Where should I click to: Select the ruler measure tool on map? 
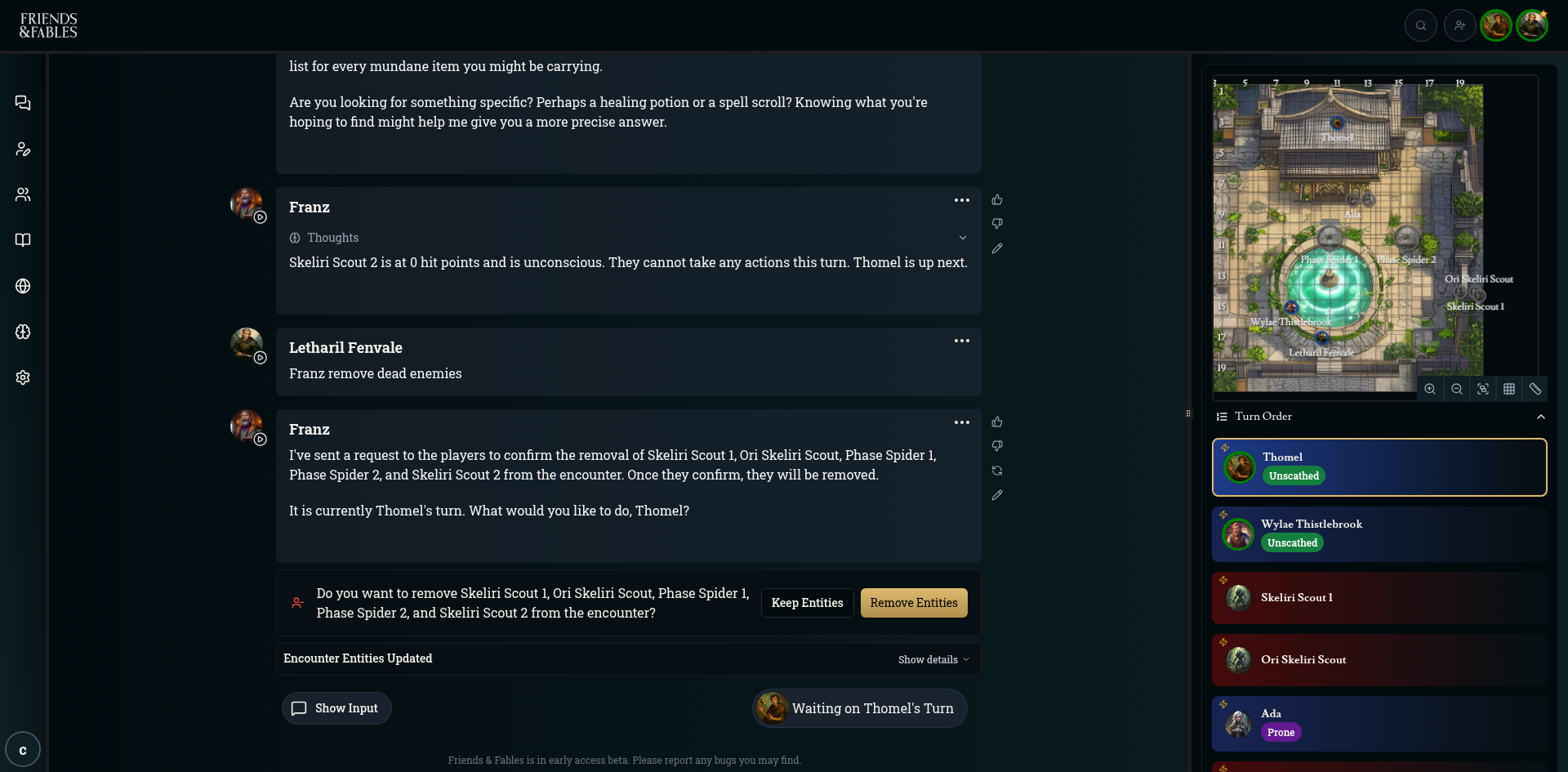[1535, 390]
